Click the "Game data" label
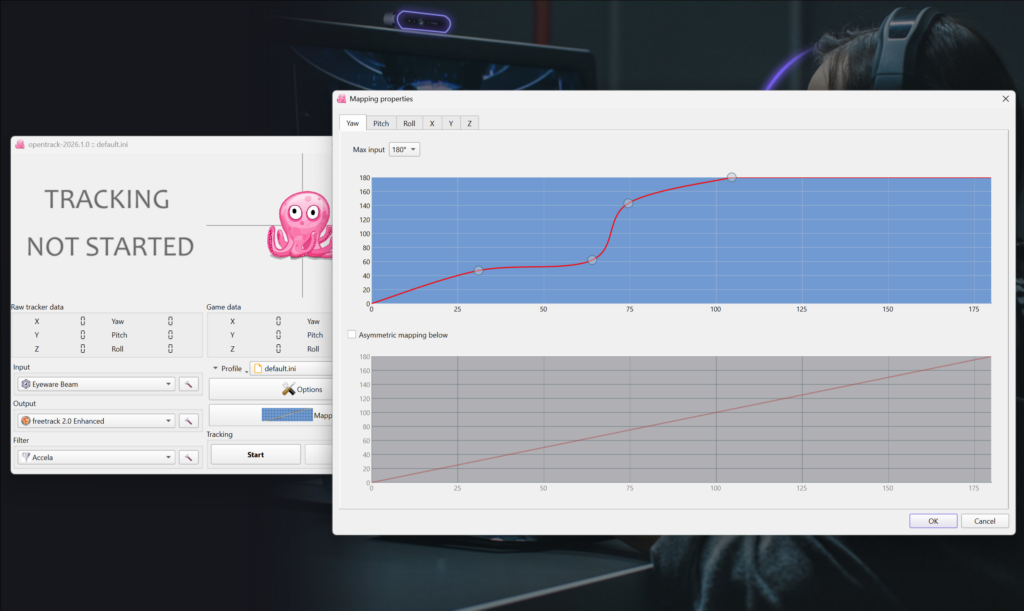 (x=223, y=307)
